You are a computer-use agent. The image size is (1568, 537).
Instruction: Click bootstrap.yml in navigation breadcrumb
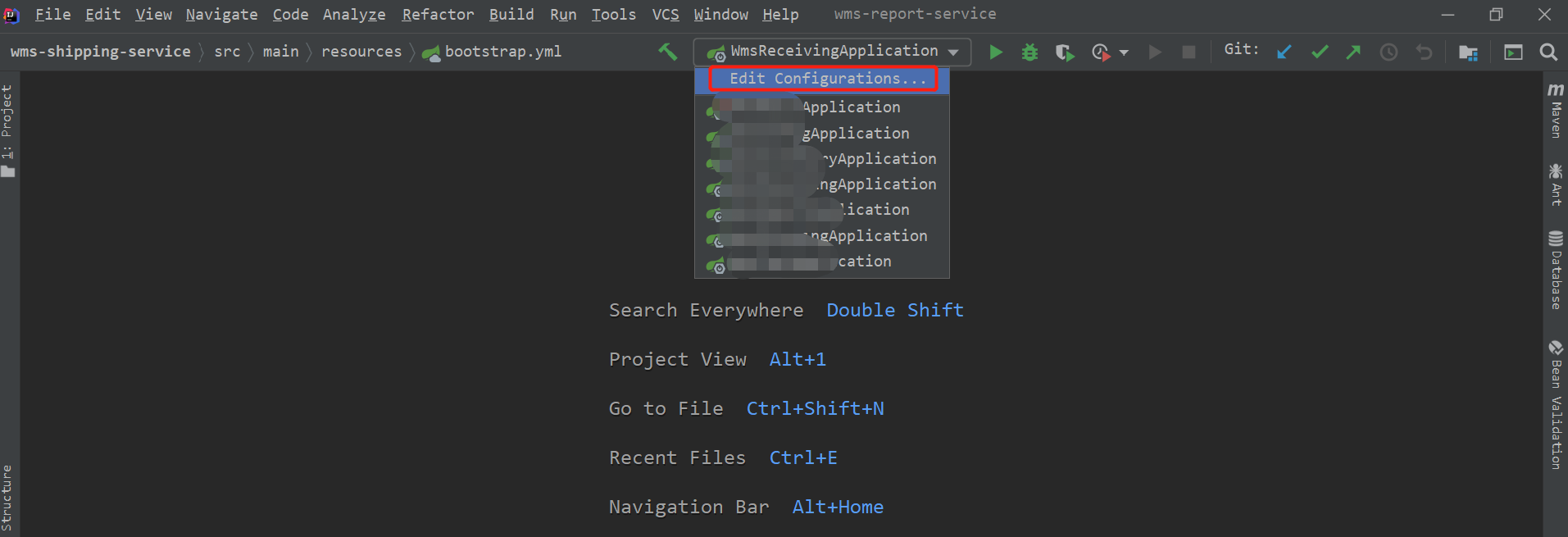pyautogui.click(x=502, y=52)
